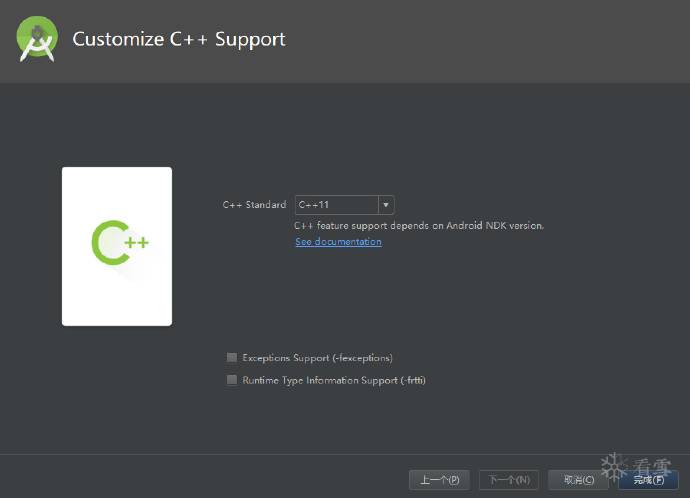Image resolution: width=690 pixels, height=498 pixels.
Task: Click the Exceptions Support label text
Action: coord(317,358)
